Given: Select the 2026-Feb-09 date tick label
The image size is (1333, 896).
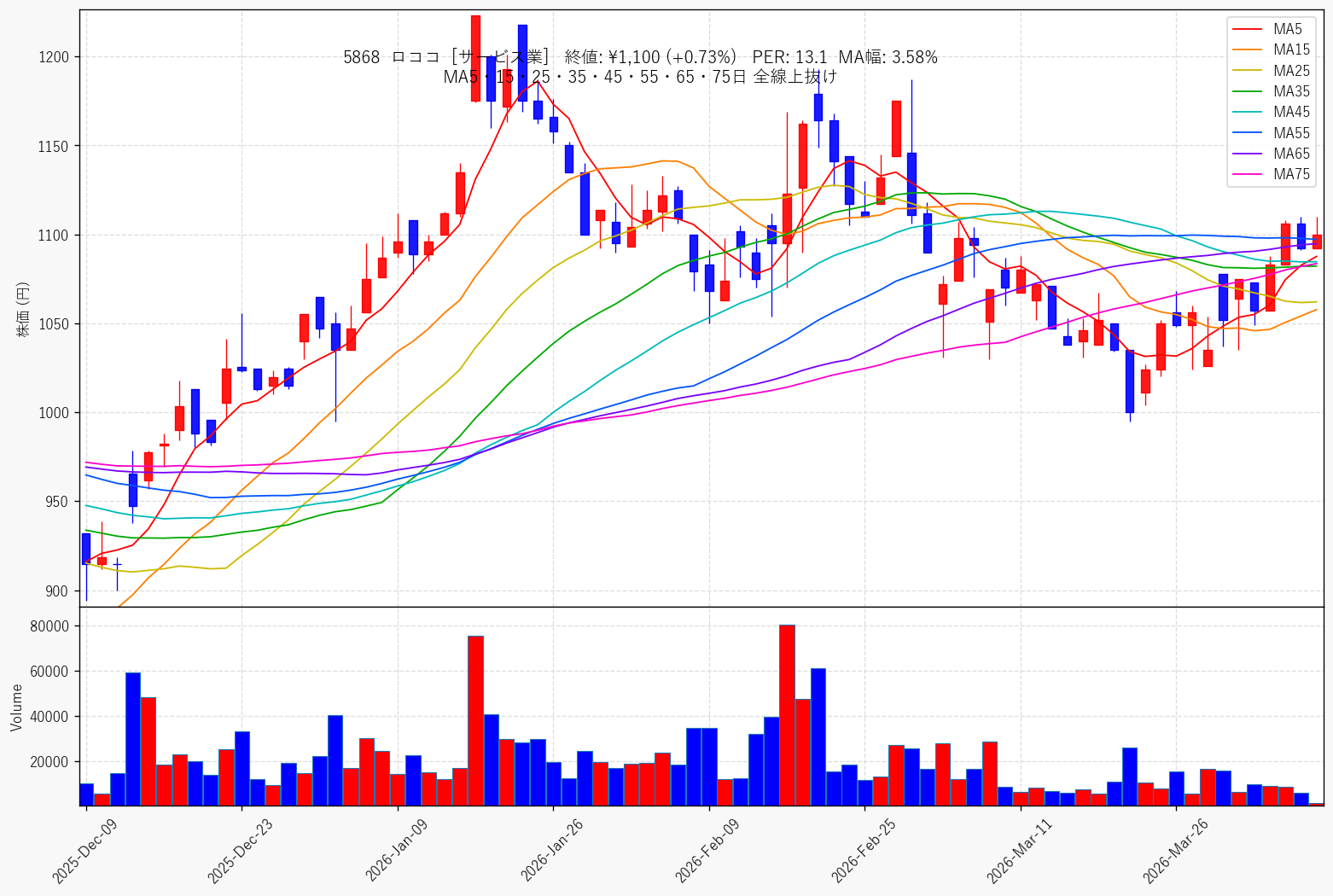Looking at the screenshot, I should tap(708, 850).
